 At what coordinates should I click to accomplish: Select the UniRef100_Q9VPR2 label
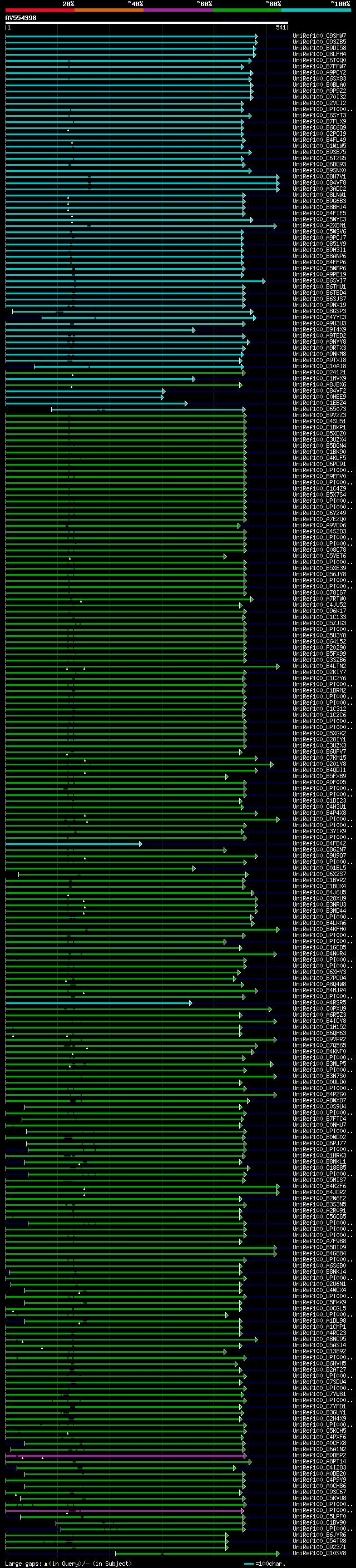coord(319,1040)
